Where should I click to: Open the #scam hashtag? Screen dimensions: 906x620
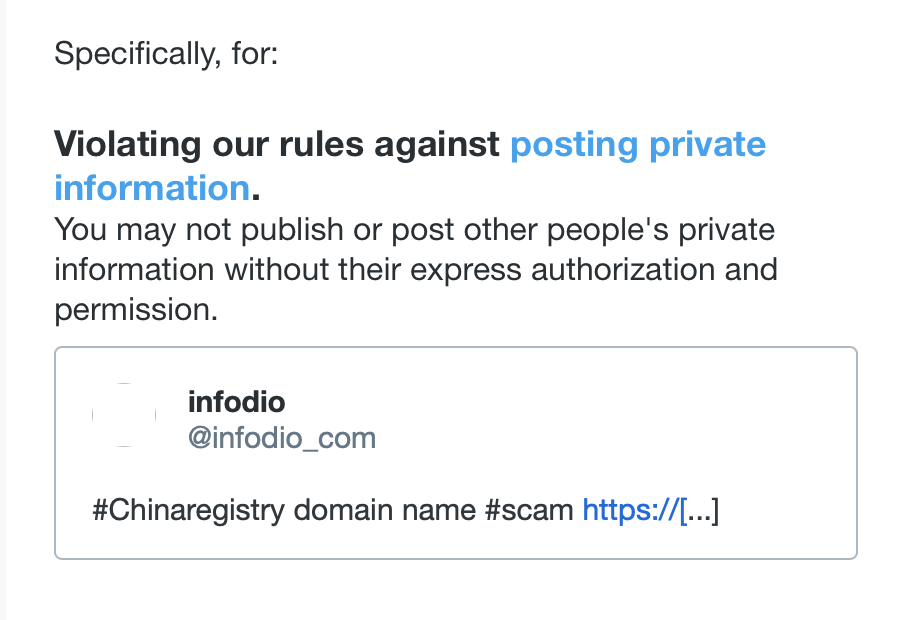[528, 511]
